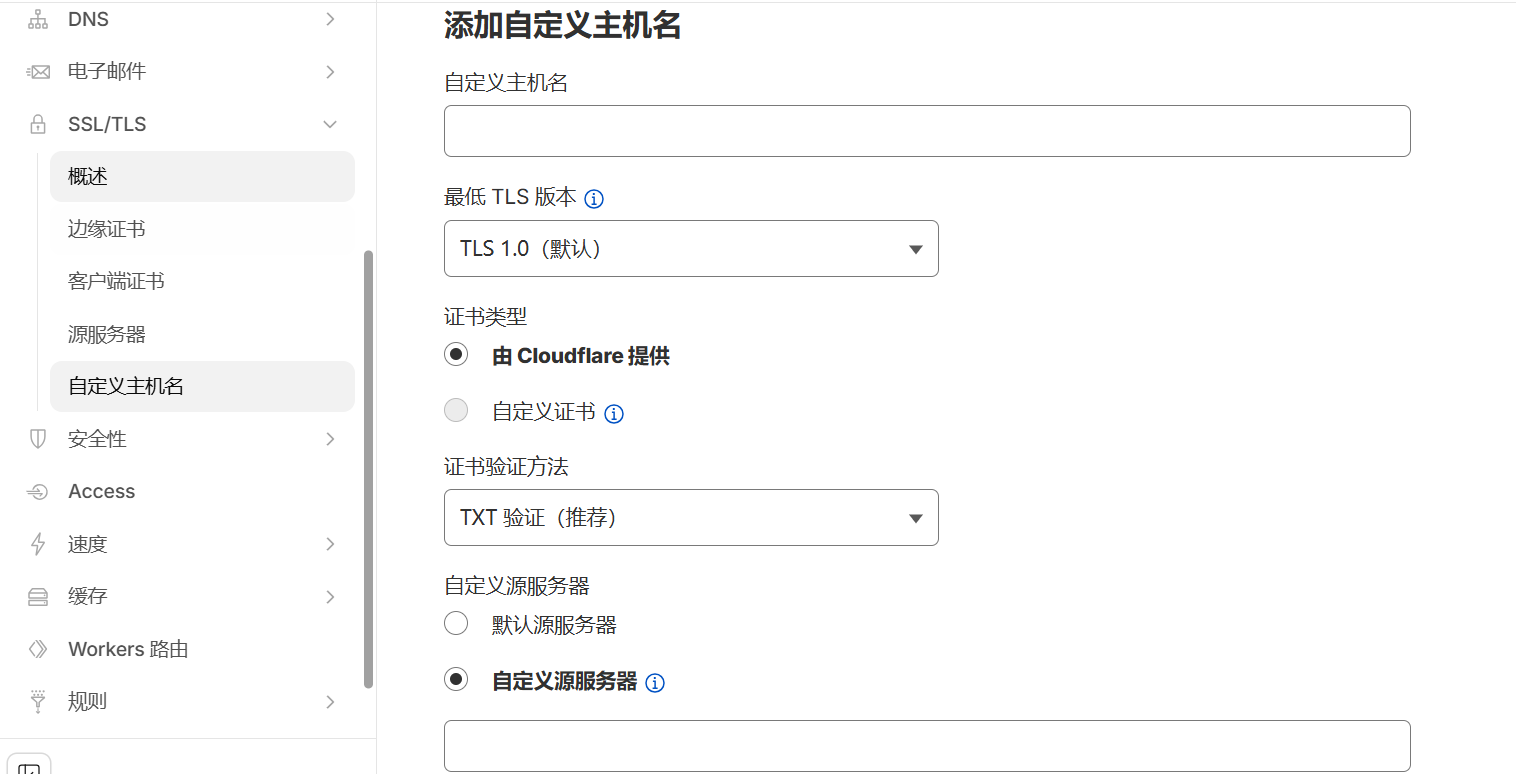
Task: Click the 速度 lightning bolt icon
Action: coord(38,544)
